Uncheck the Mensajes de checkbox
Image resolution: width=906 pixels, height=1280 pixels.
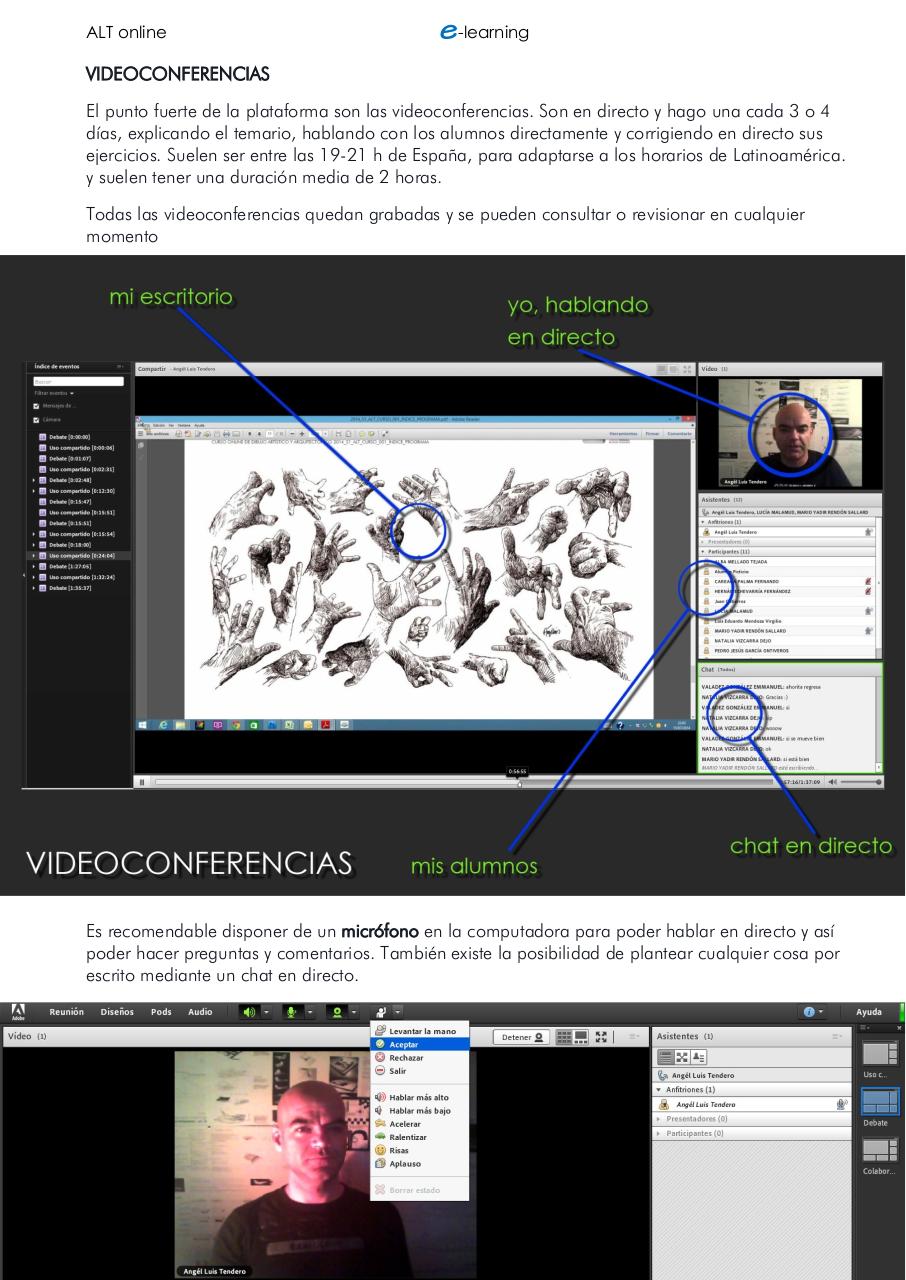35,406
